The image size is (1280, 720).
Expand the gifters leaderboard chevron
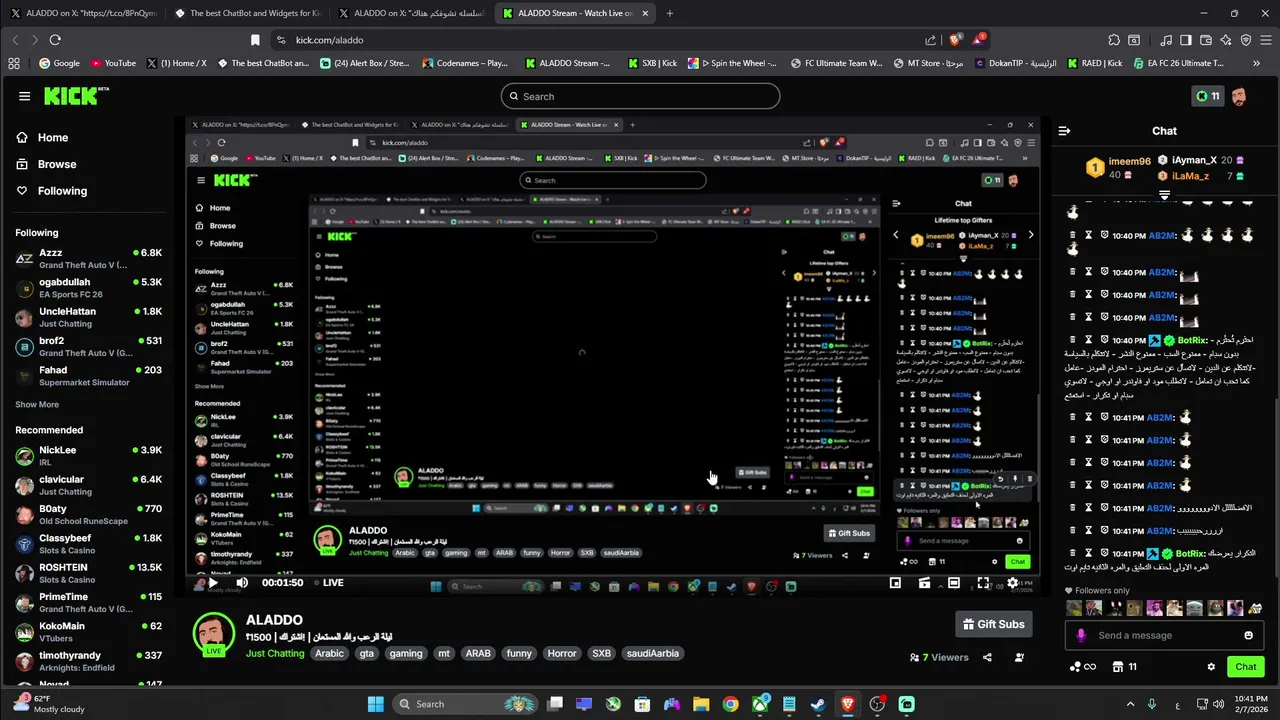1164,194
